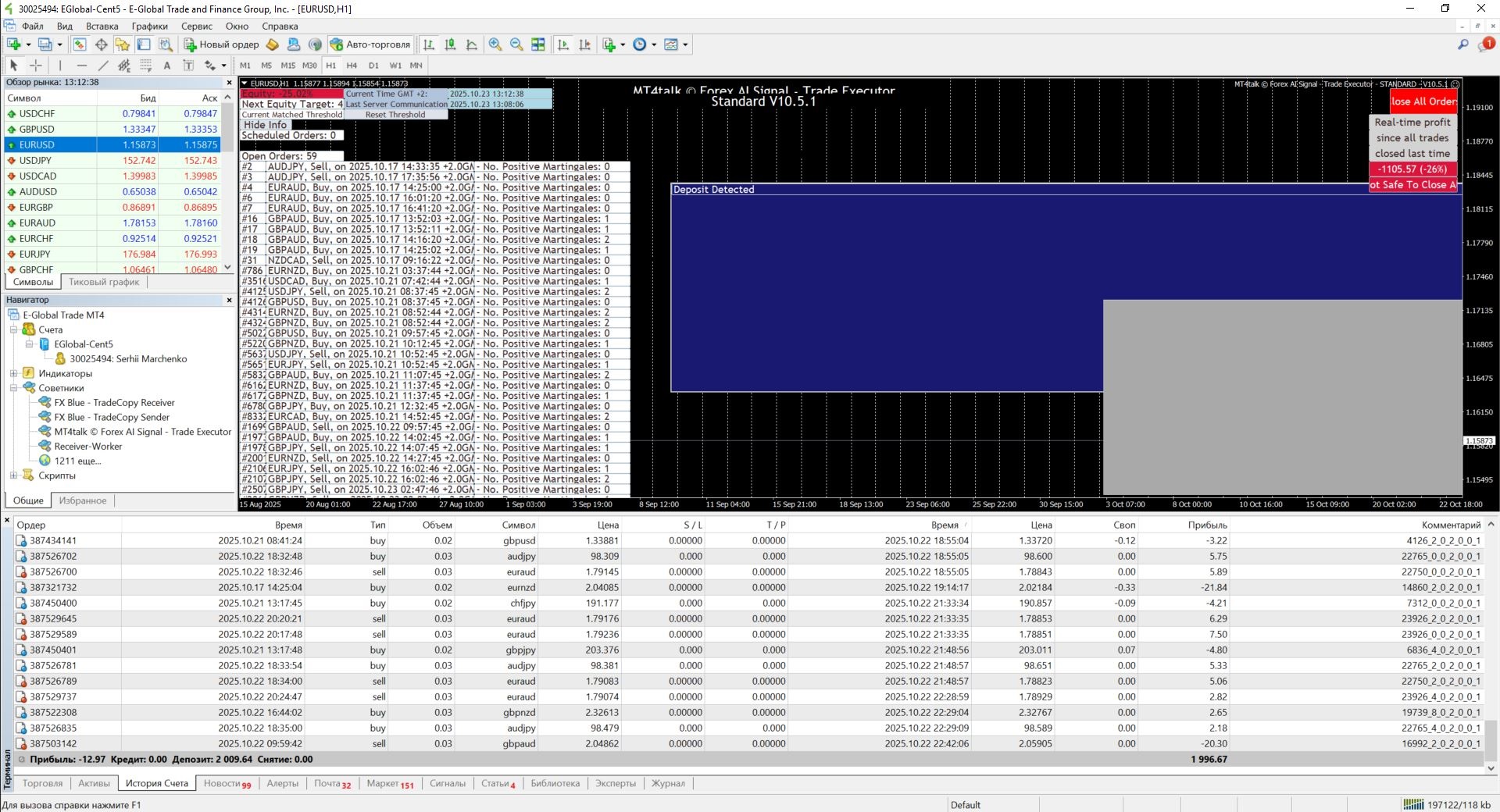The width and height of the screenshot is (1500, 812).
Task: Collapse the Советники tree node
Action: pos(13,388)
